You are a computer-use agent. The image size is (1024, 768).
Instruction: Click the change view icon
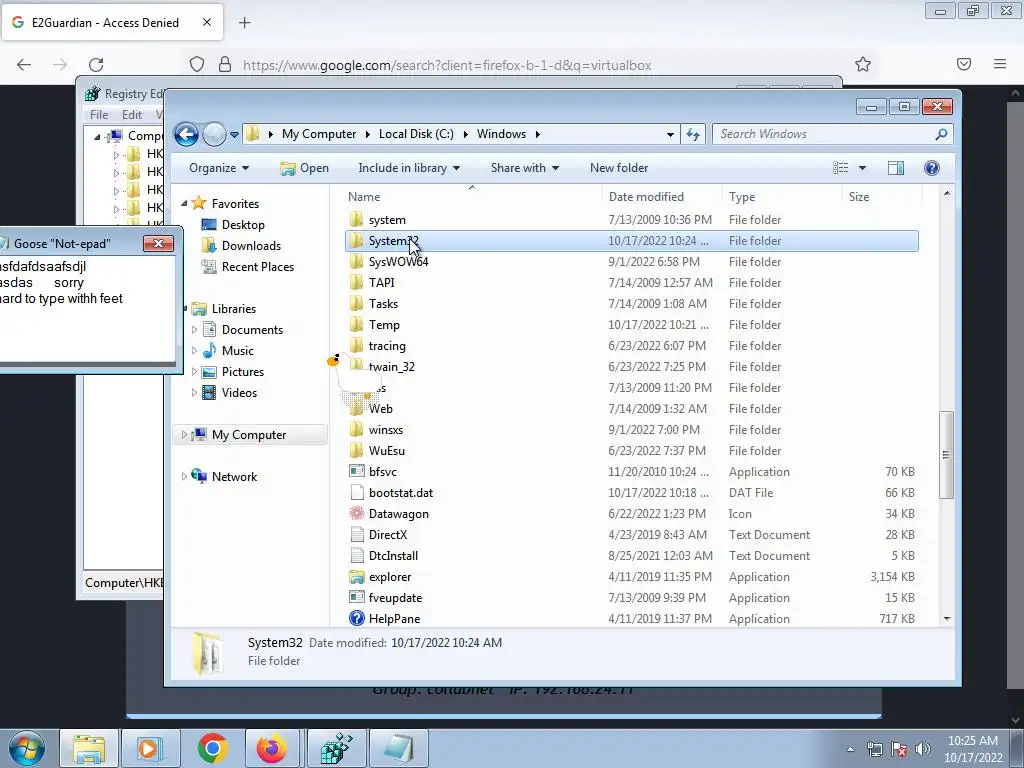[840, 168]
